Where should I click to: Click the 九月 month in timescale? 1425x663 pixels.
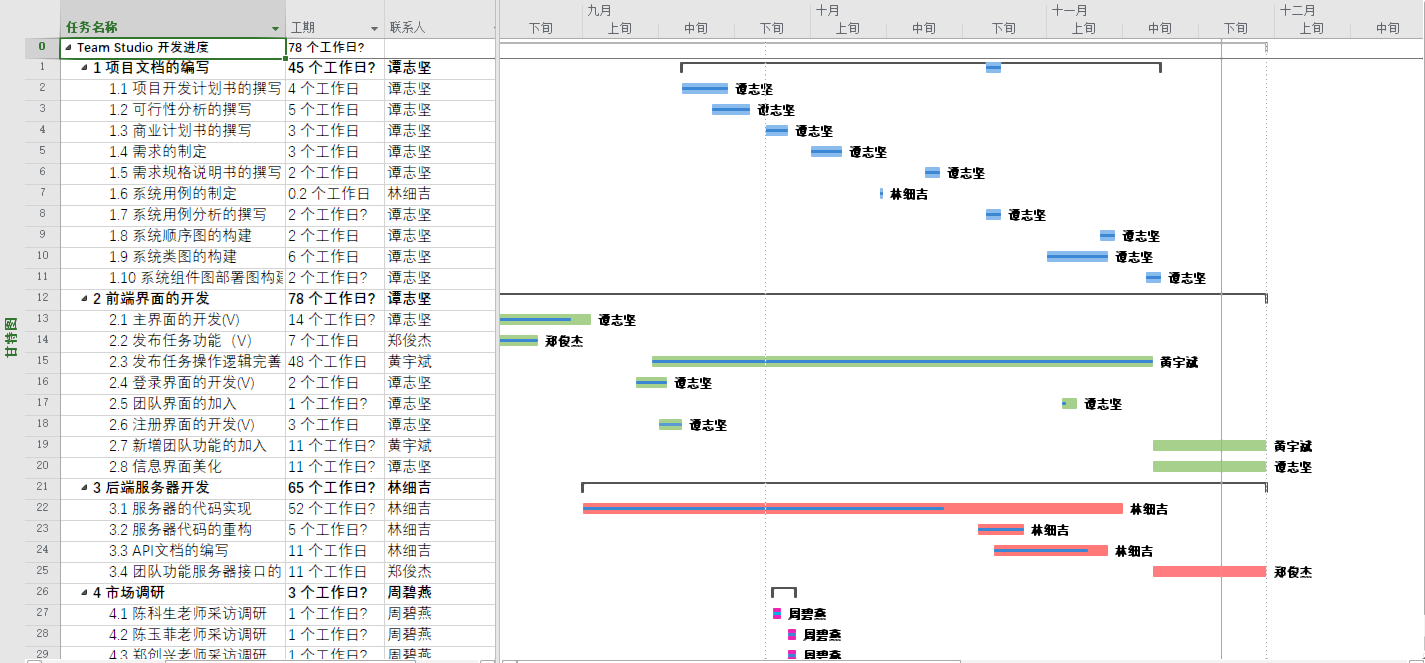point(600,10)
